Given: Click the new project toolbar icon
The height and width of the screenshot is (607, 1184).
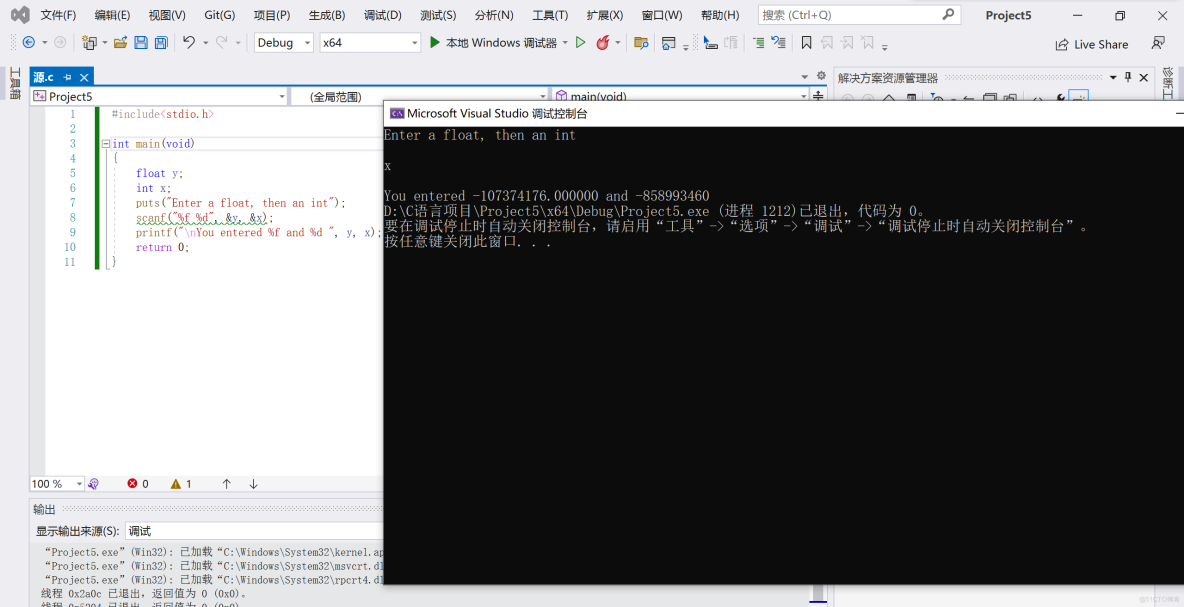Looking at the screenshot, I should (x=89, y=43).
